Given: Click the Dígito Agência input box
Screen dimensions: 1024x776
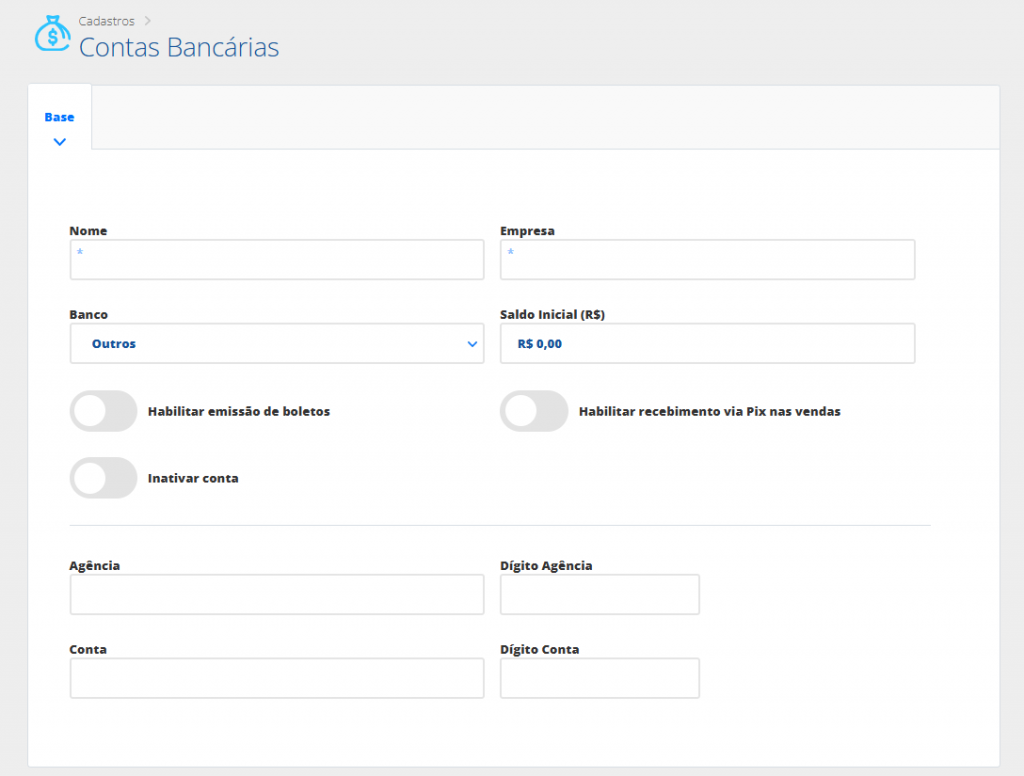Looking at the screenshot, I should [x=599, y=595].
